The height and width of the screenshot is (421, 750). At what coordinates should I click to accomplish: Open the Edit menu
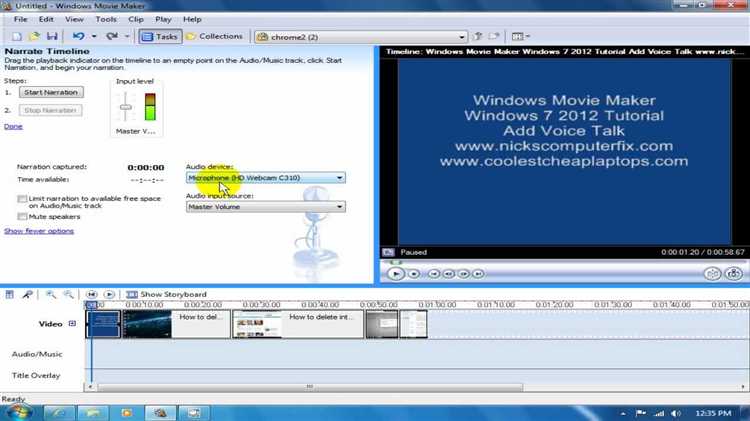pos(46,19)
